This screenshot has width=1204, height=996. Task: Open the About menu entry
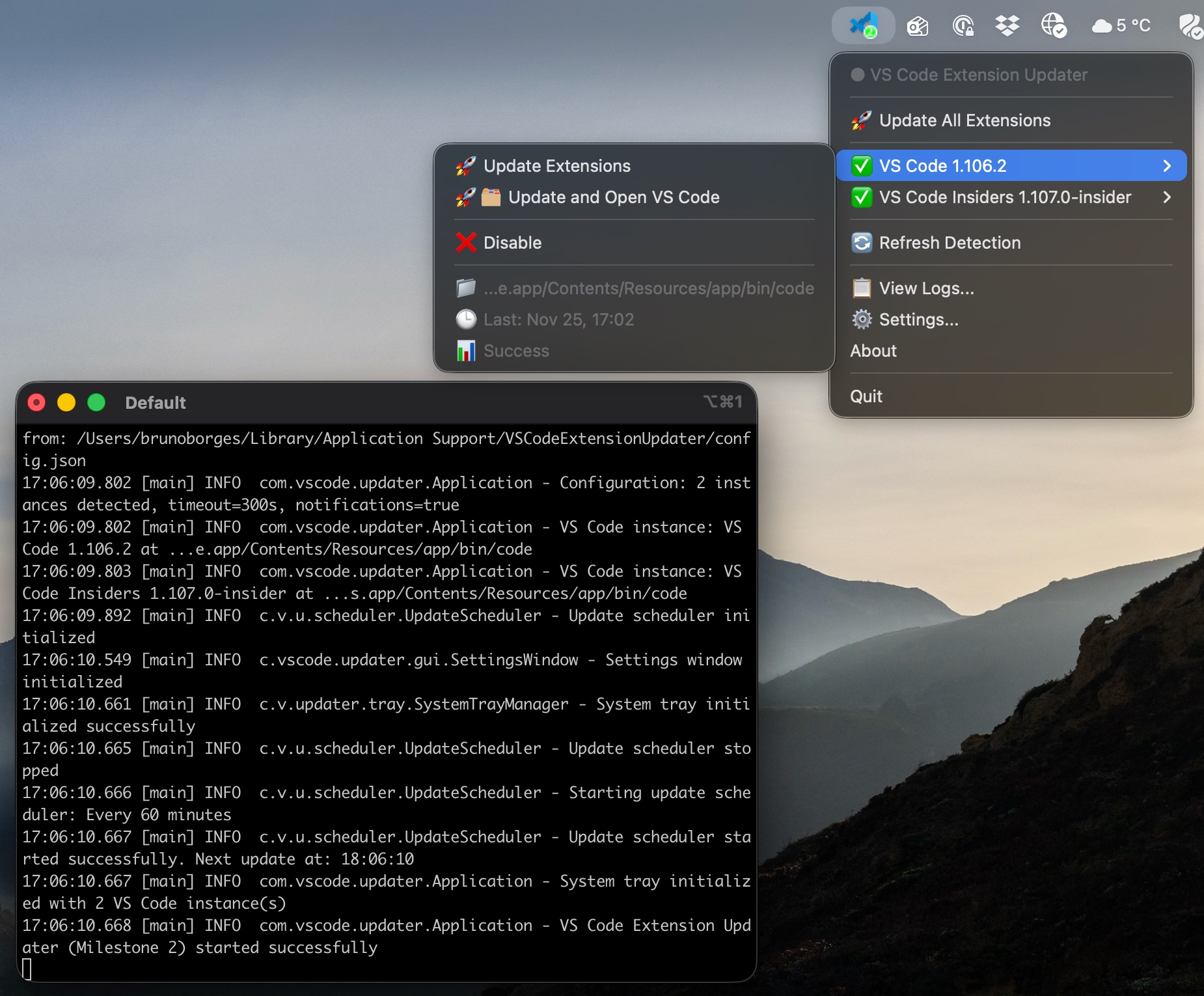(x=873, y=351)
